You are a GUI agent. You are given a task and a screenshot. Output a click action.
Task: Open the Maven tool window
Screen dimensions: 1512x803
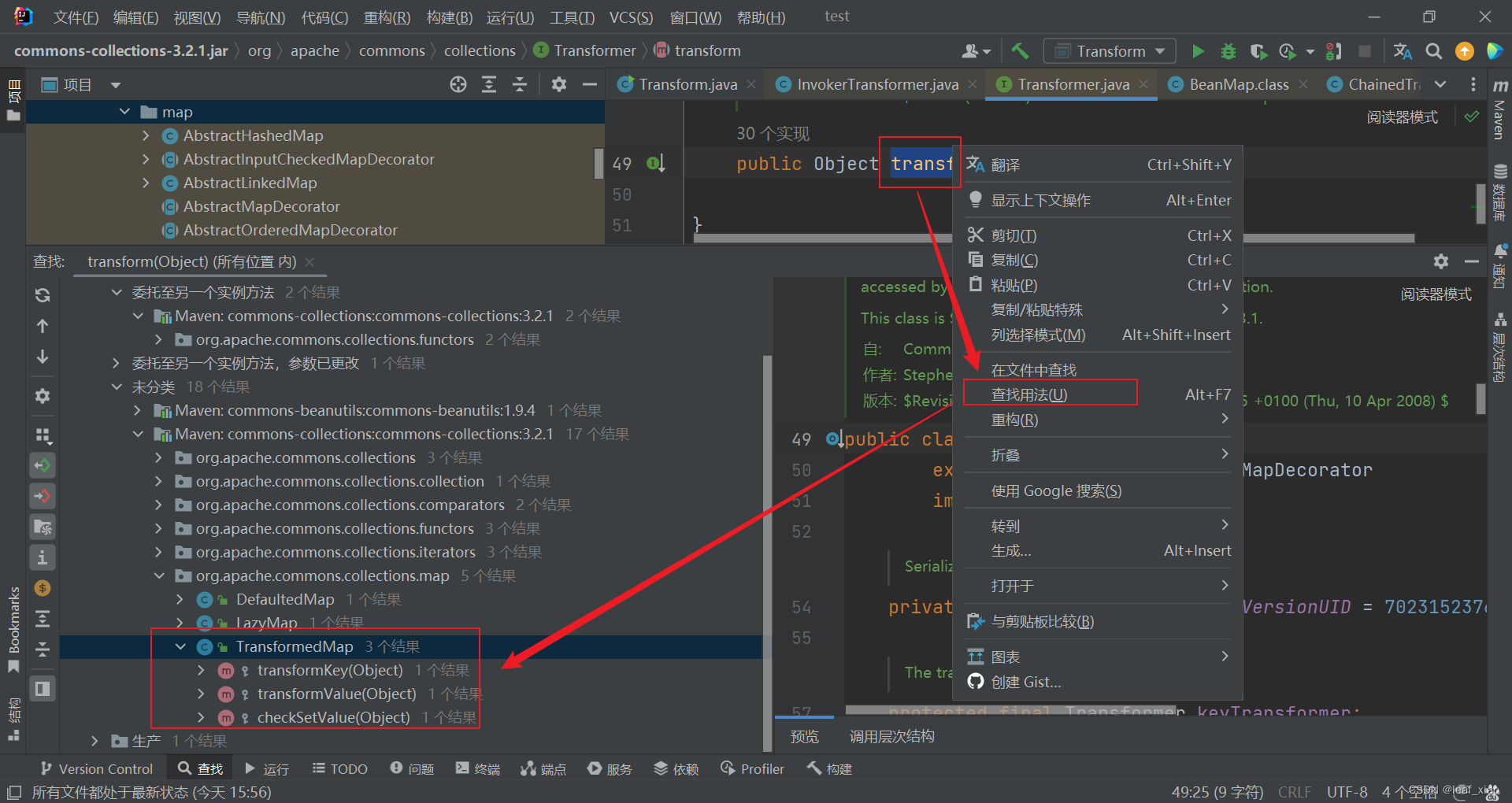[1500, 110]
